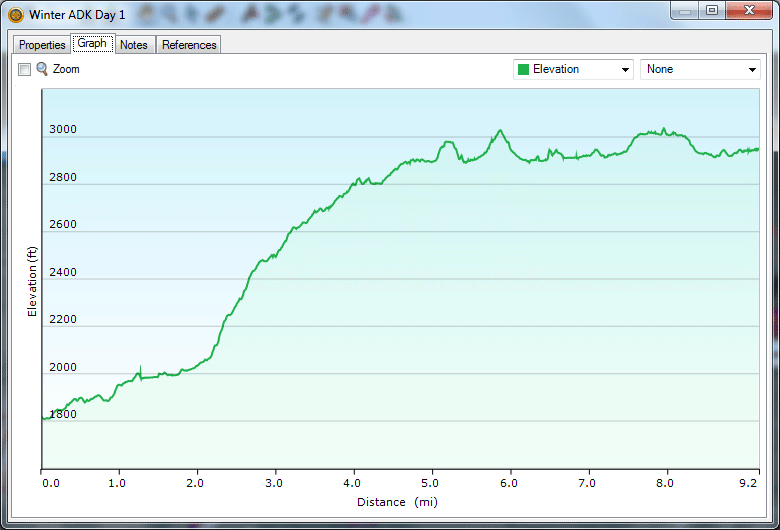Screen dimensions: 780x530
Task: Click the 0.0 distance axis label
Action: (51, 483)
